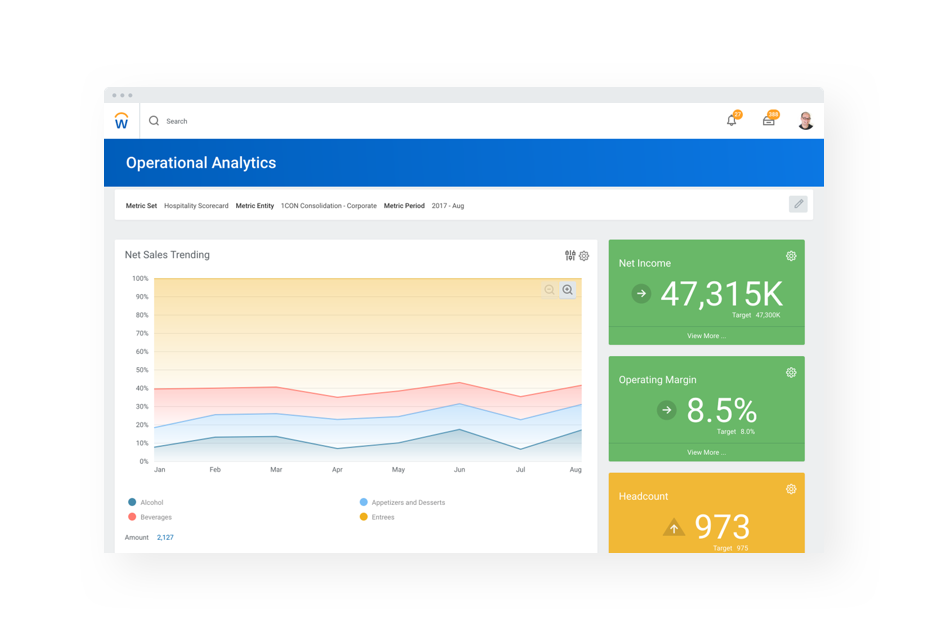
Task: Open Net Income card settings gear
Action: [x=791, y=256]
